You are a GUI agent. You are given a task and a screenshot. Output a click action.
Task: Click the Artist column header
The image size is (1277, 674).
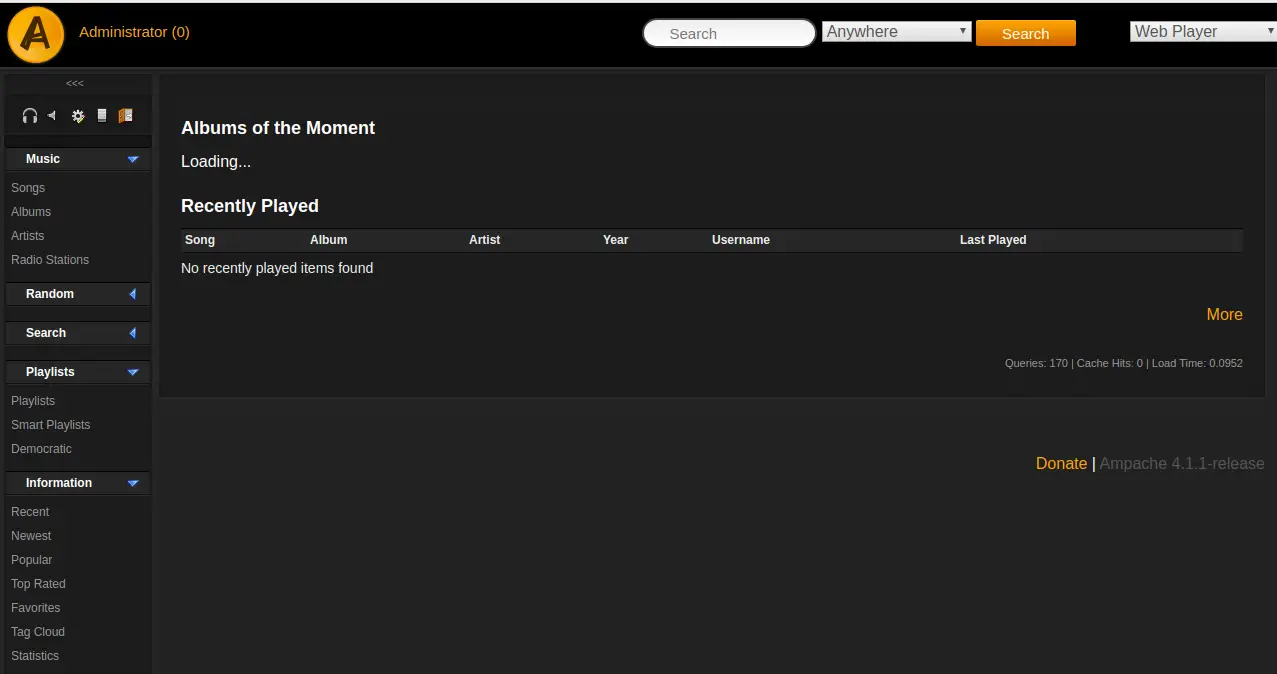click(x=485, y=240)
